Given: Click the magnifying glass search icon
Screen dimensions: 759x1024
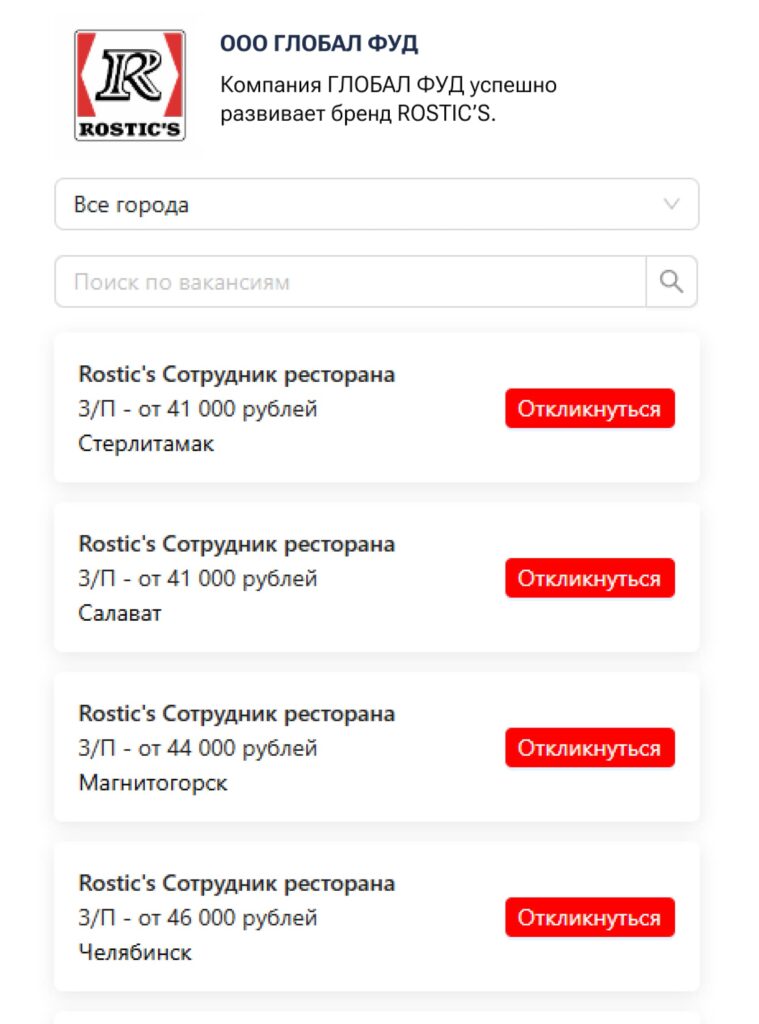Looking at the screenshot, I should [x=672, y=282].
